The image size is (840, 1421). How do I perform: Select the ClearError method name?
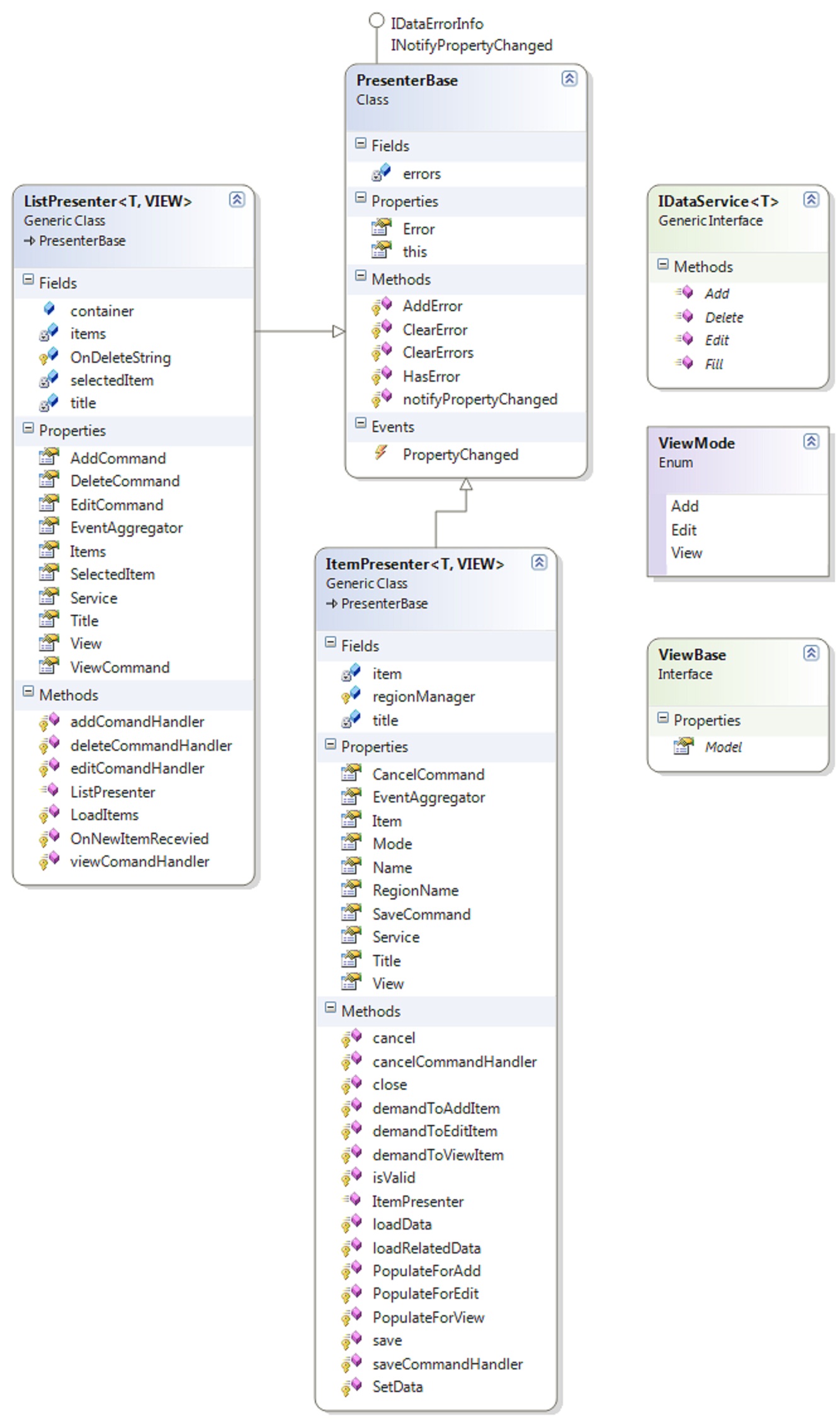tap(435, 329)
